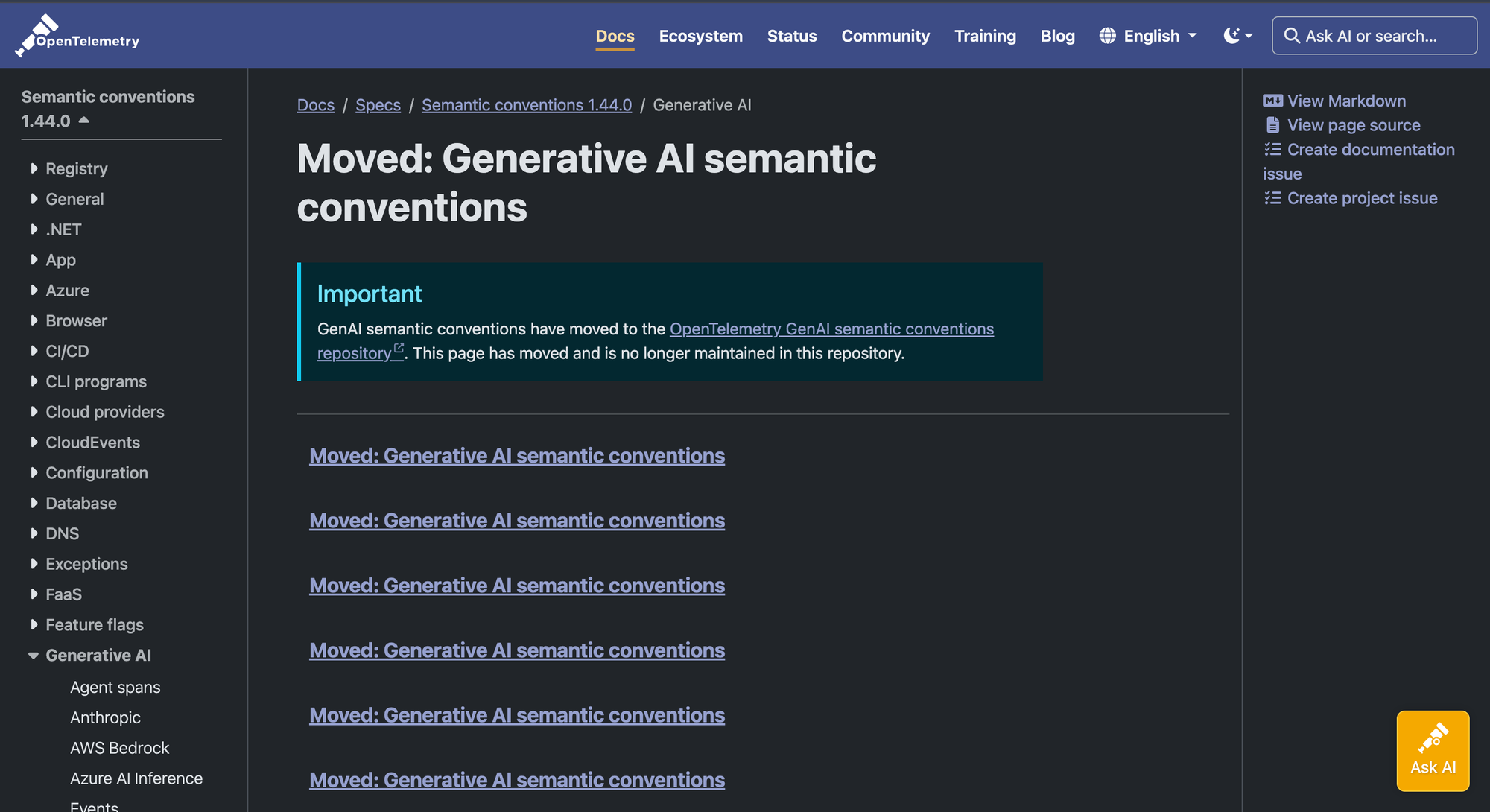Open the OpenTelemetry GenAI semantic conventions repository link

[x=831, y=329]
